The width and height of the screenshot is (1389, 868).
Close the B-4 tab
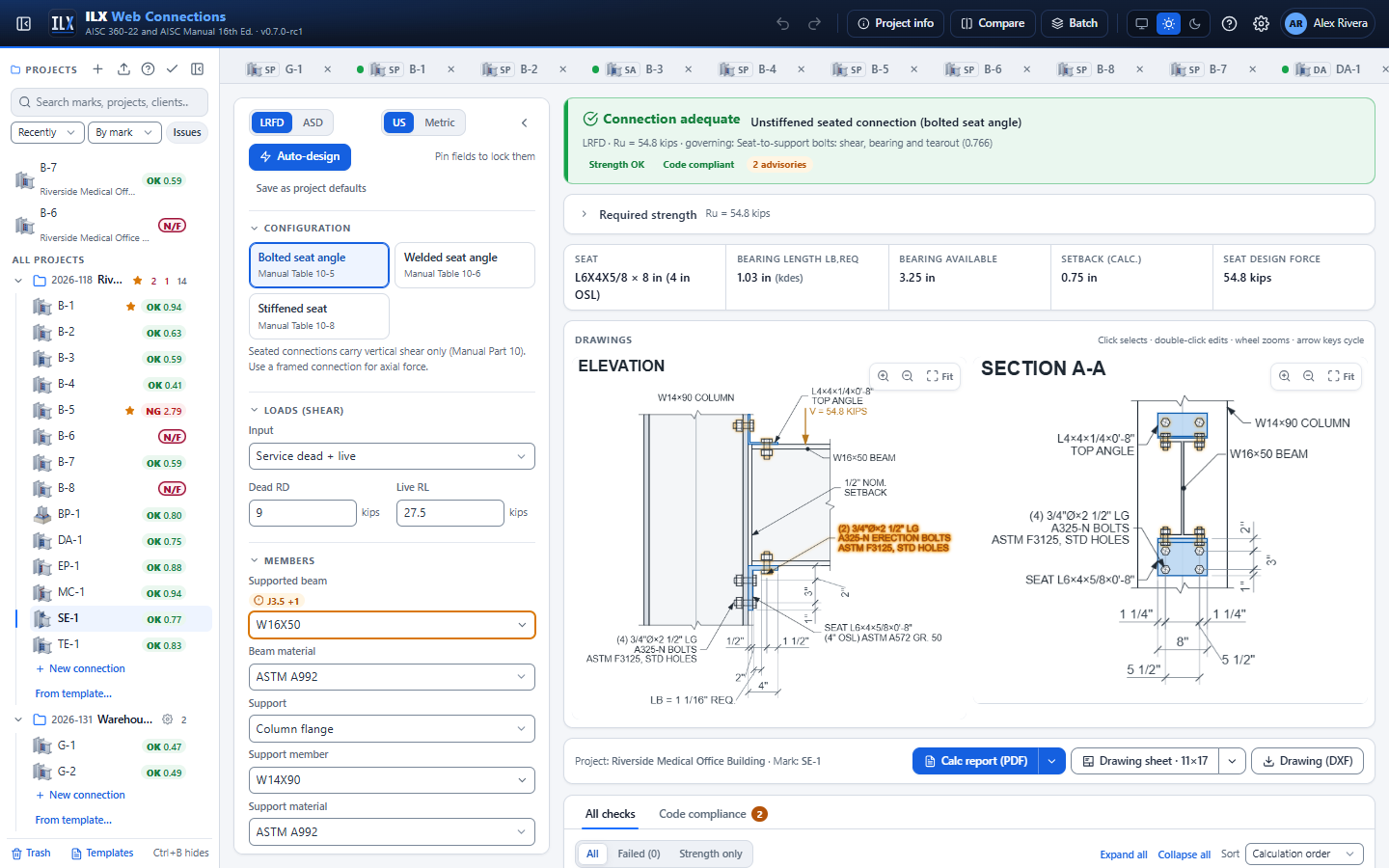click(800, 69)
